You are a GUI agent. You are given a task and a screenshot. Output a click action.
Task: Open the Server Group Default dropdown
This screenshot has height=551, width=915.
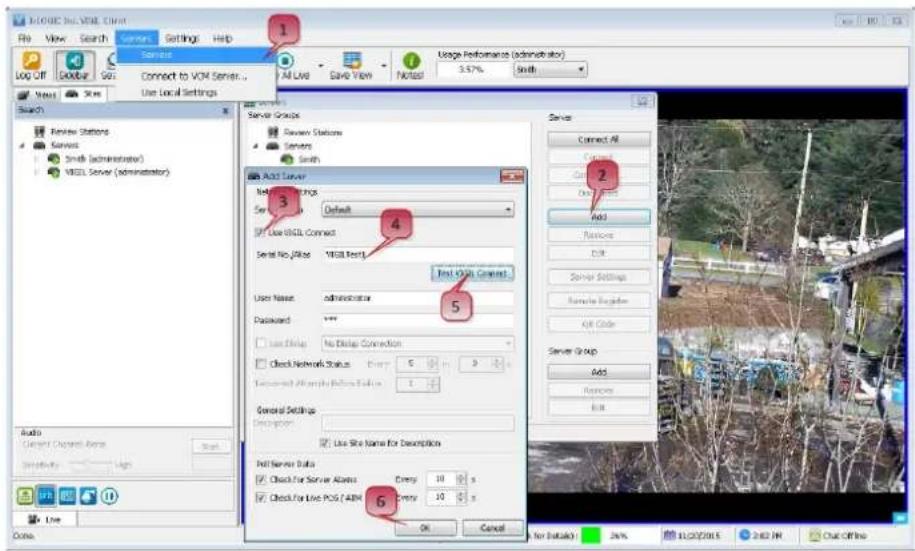(x=418, y=210)
